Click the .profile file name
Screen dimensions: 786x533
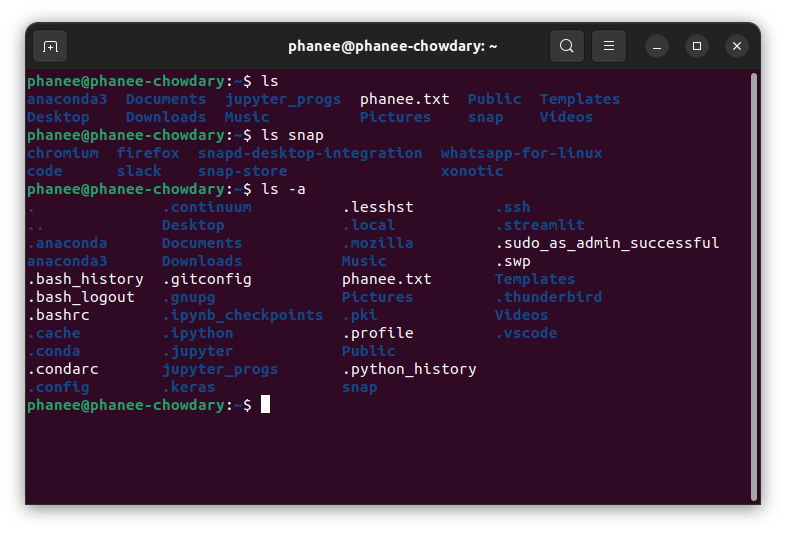point(377,333)
